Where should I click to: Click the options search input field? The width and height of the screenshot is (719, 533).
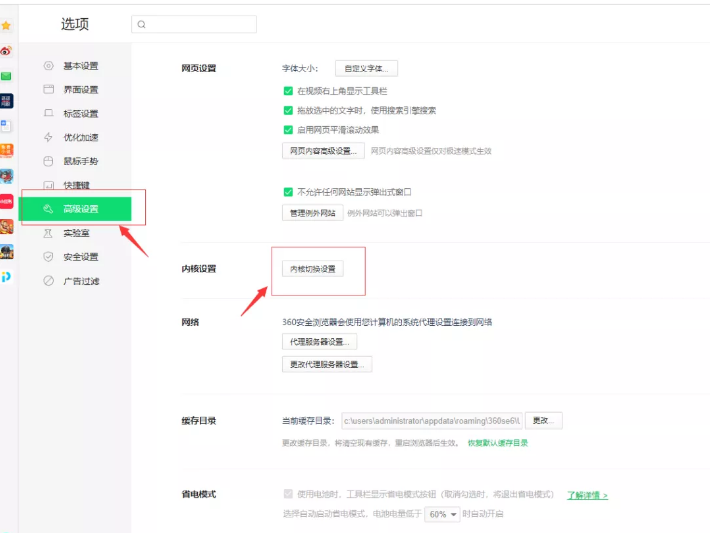click(194, 24)
